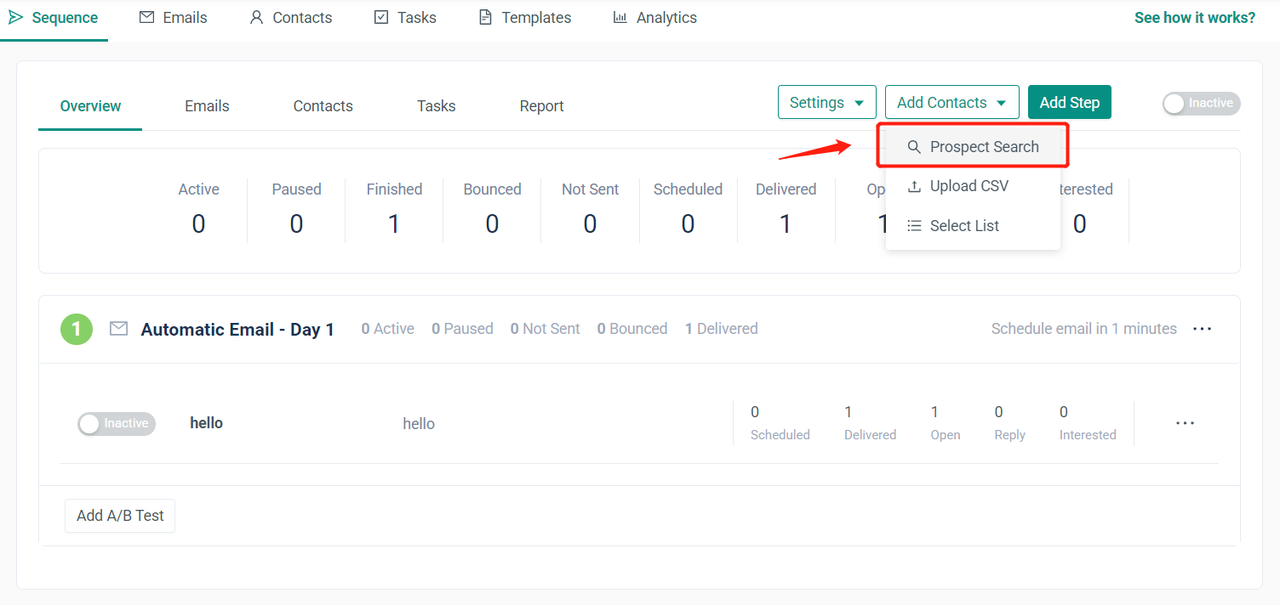The width and height of the screenshot is (1280, 605).
Task: Open the three-dot menu for Automatic Email step
Action: 1202,329
